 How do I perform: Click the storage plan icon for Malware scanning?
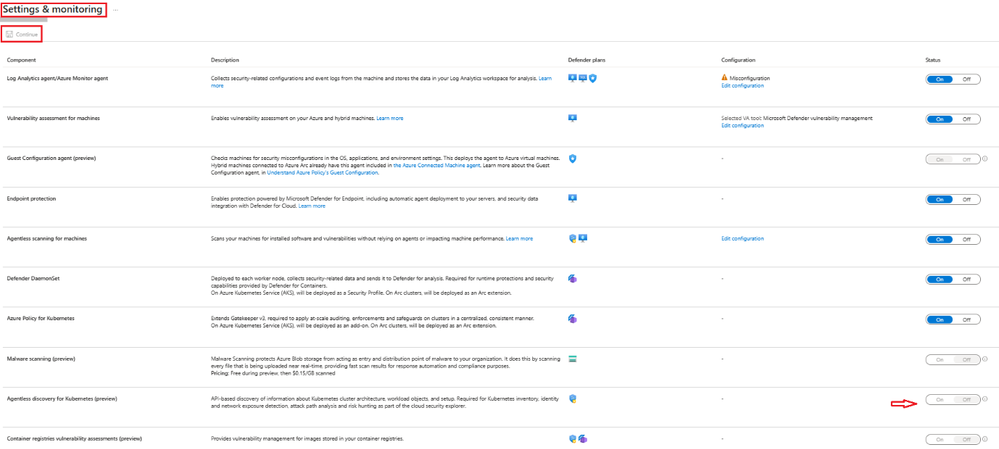572,359
